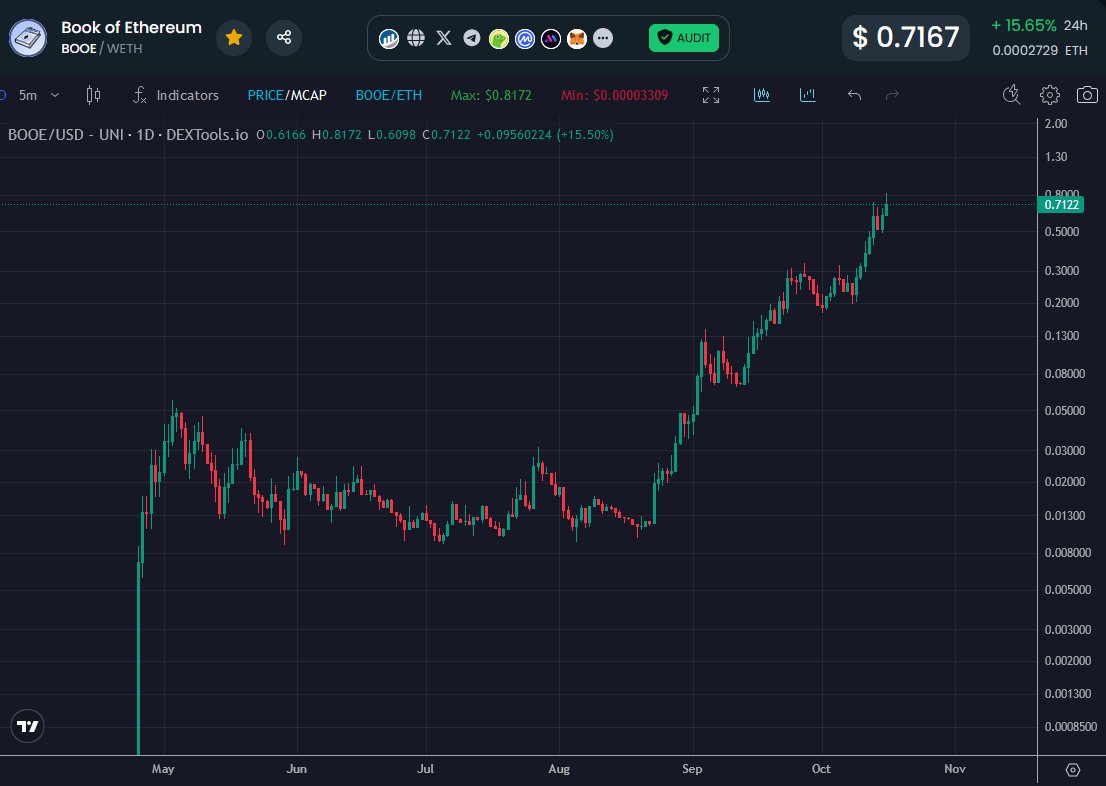The image size is (1106, 786).
Task: Open the CoinMarketCap listing icon
Action: tap(525, 38)
